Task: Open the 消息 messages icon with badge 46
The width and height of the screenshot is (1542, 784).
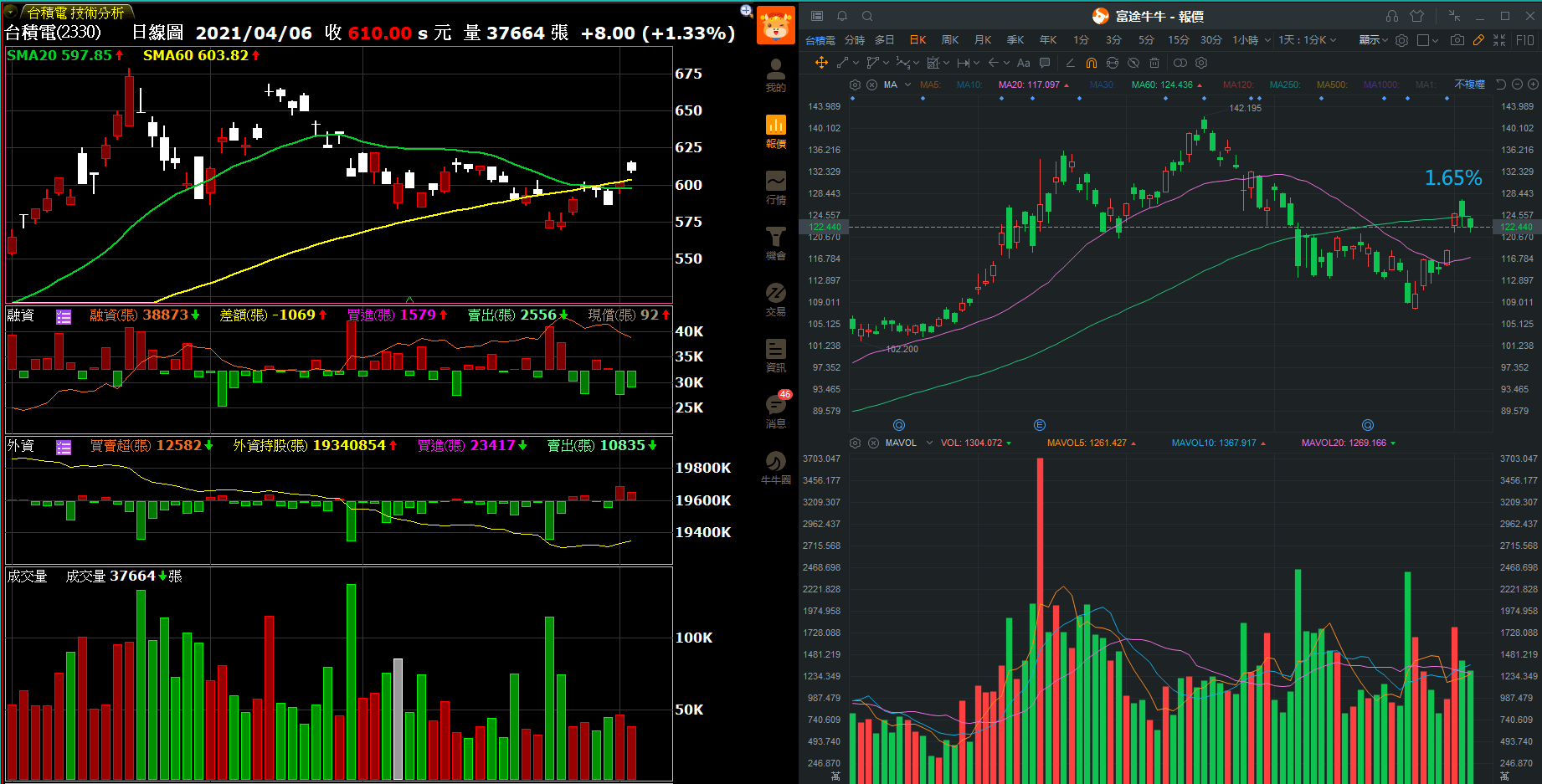Action: [x=776, y=410]
